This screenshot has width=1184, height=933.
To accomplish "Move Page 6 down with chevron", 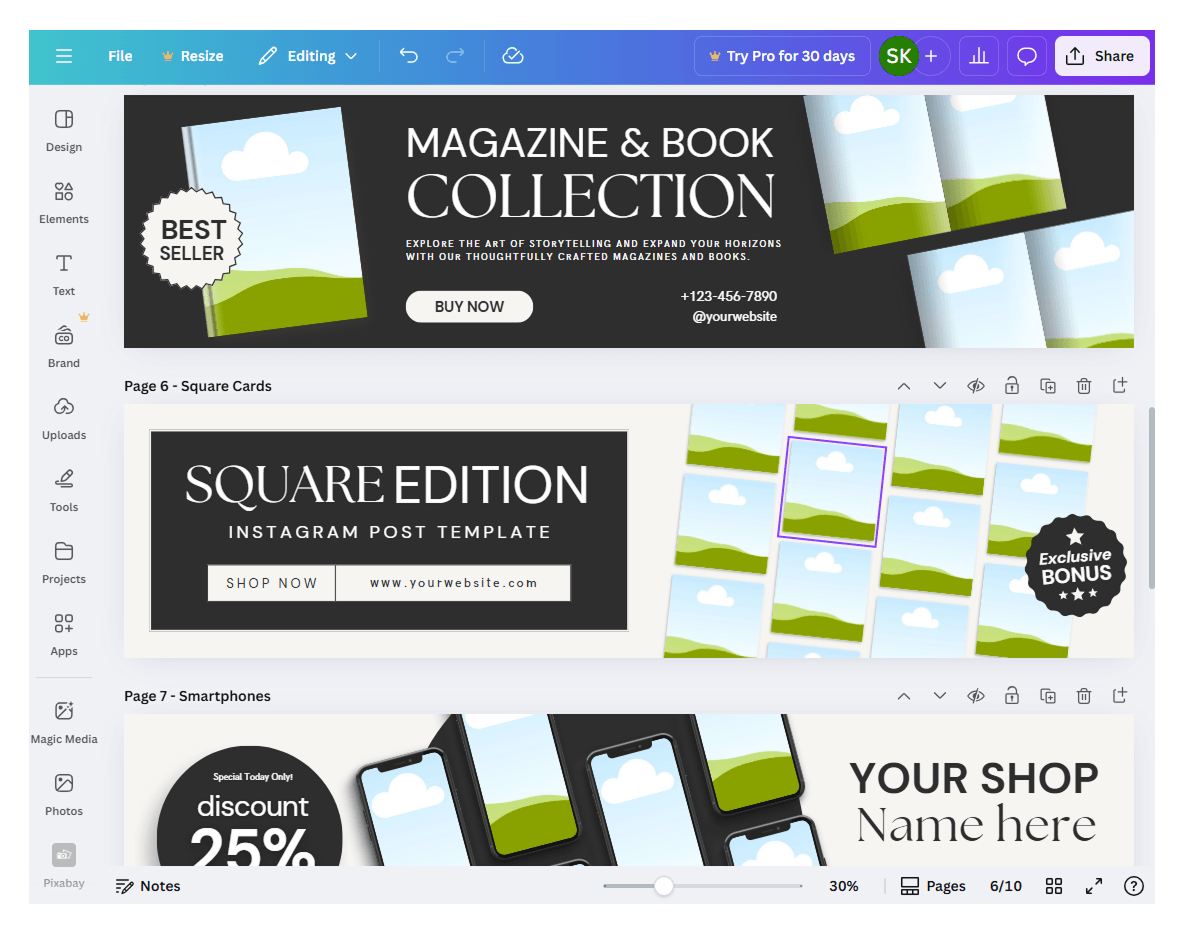I will click(939, 386).
